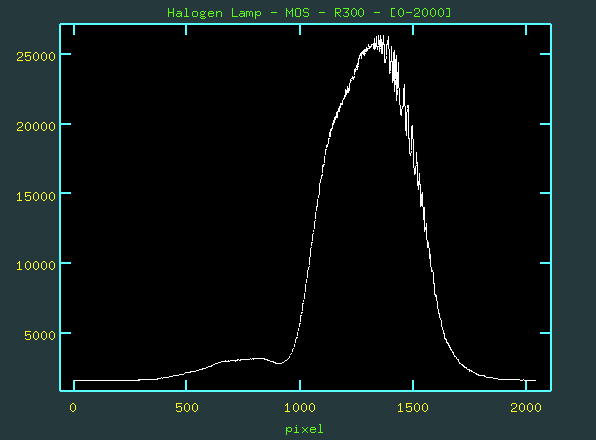Click the y-axis tick label 20000
The width and height of the screenshot is (596, 440).
(36, 127)
